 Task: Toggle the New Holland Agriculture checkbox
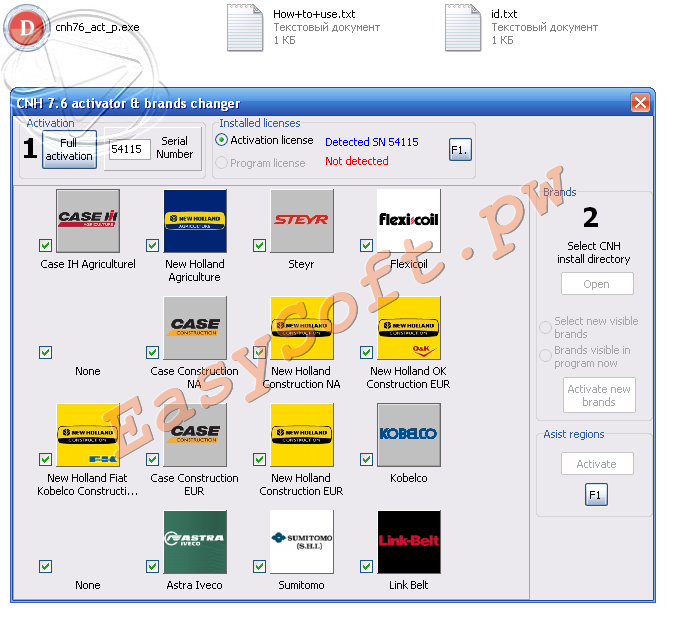point(152,246)
